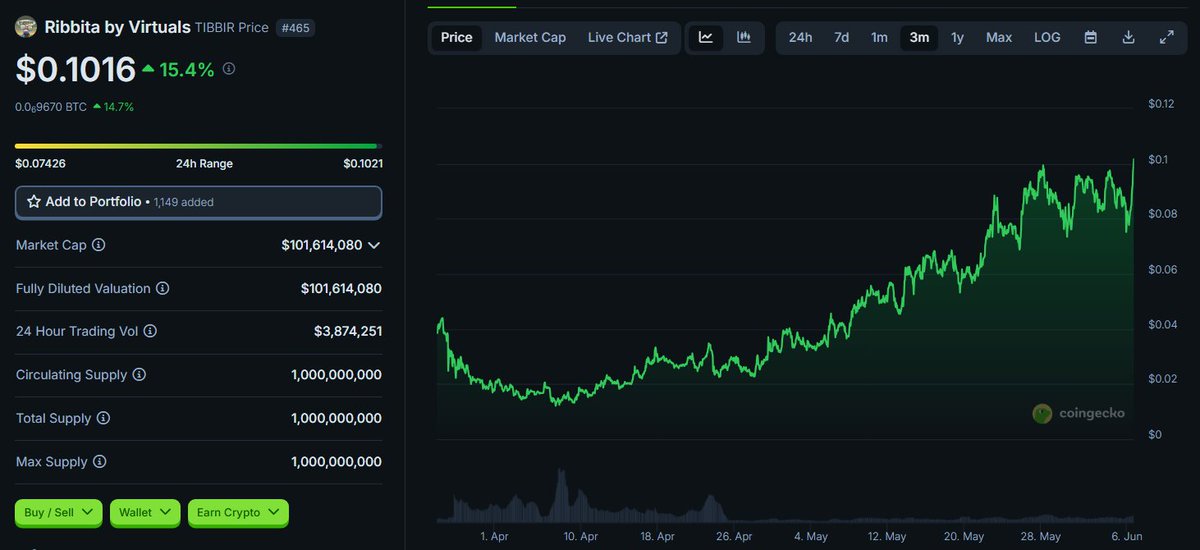Screen dimensions: 1200x550
Task: Open the calendar date range picker
Action: click(x=1091, y=37)
